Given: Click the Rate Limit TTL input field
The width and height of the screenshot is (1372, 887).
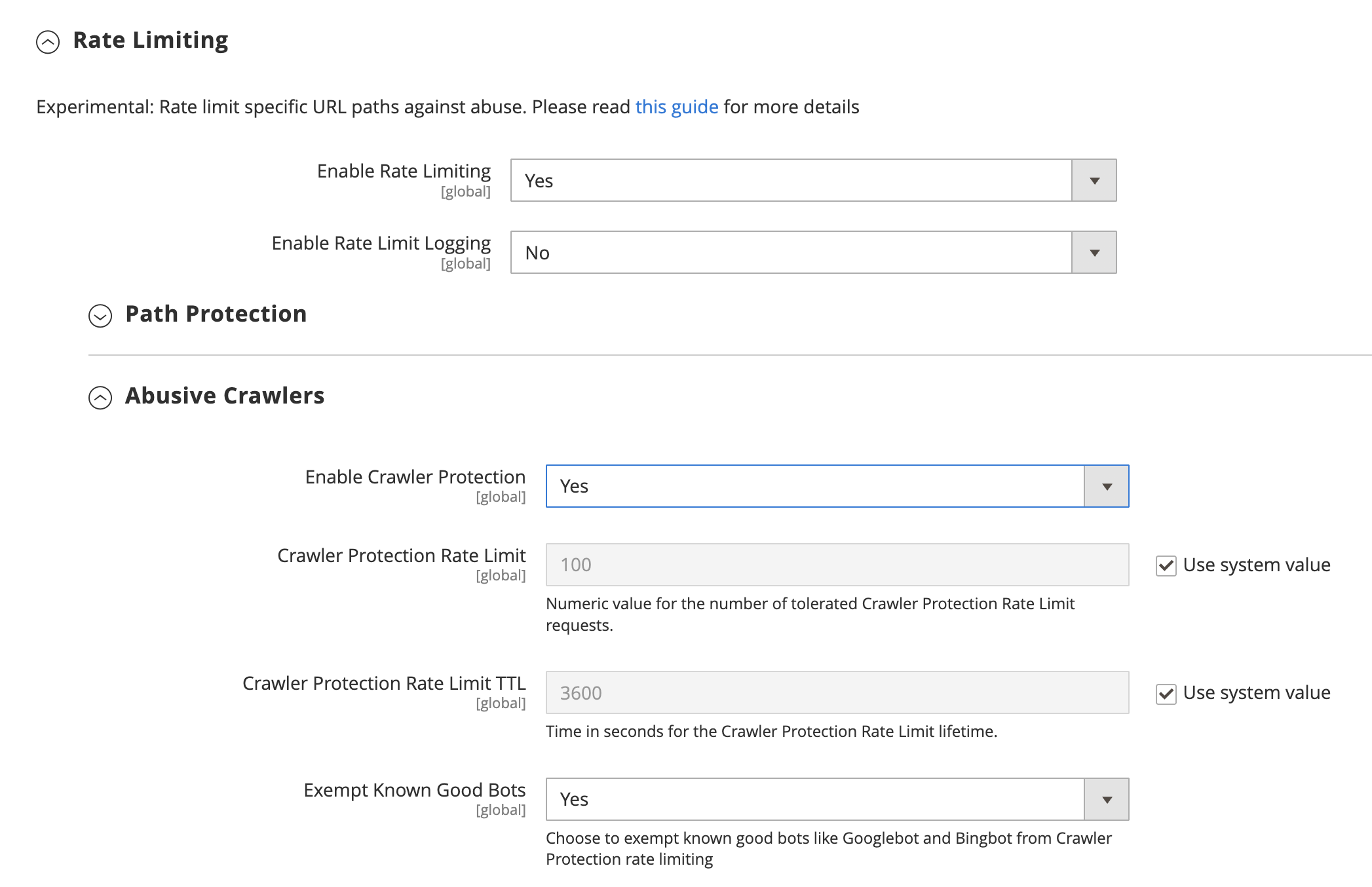Looking at the screenshot, I should 837,693.
